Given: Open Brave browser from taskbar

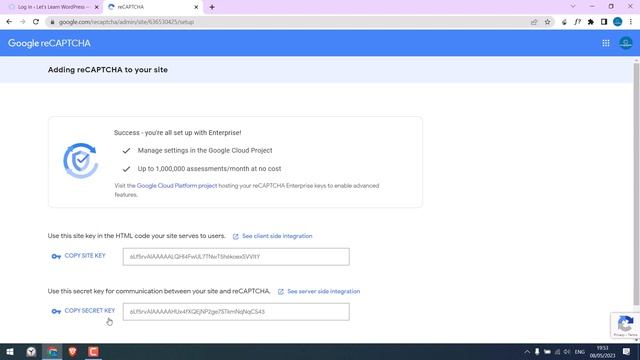Looking at the screenshot, I should coord(73,352).
